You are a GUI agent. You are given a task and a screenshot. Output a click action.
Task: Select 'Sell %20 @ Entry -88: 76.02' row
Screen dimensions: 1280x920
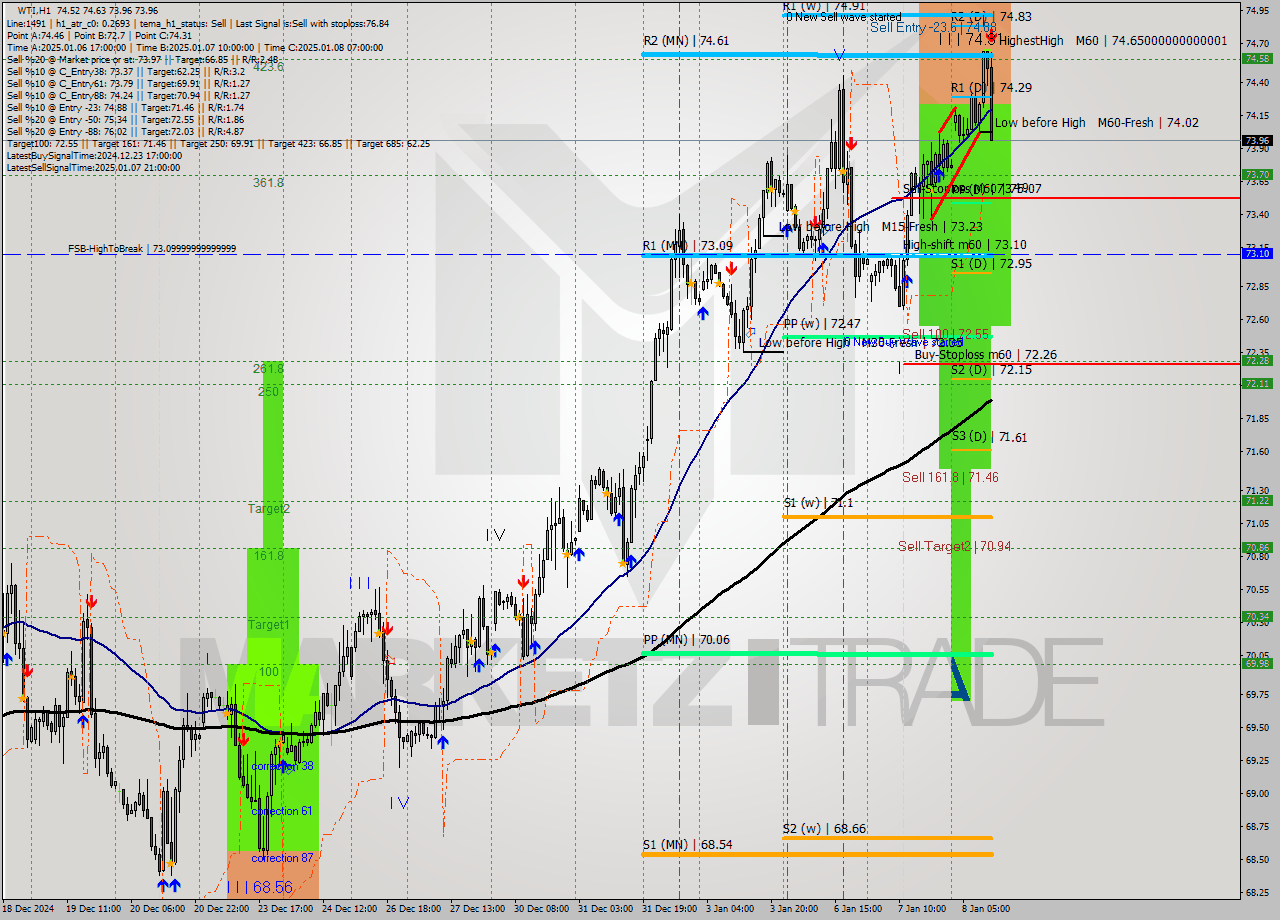click(x=125, y=131)
